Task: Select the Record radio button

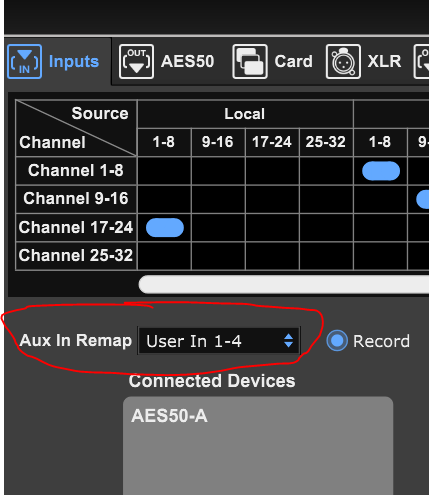Action: [337, 341]
